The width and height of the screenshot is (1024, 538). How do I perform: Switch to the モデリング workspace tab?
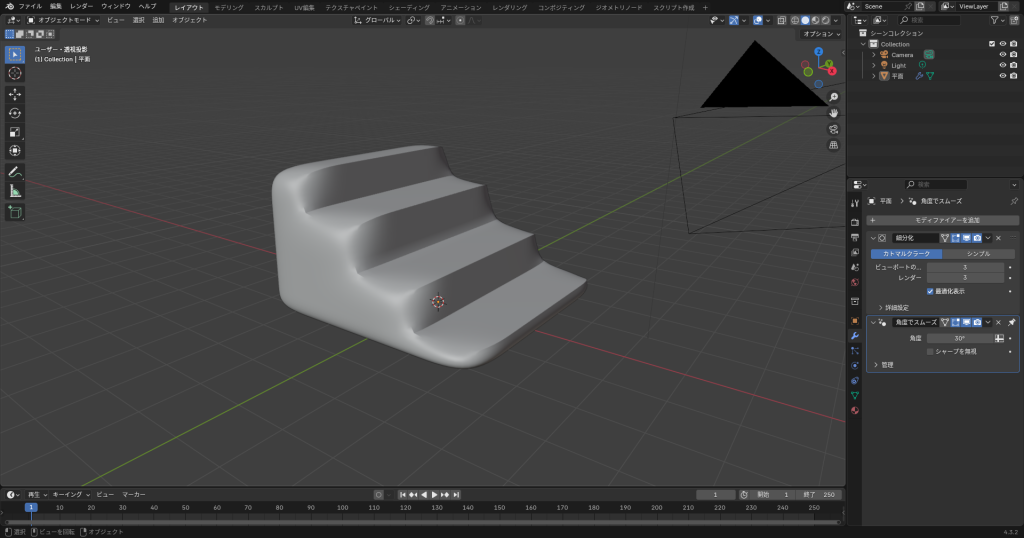point(228,7)
